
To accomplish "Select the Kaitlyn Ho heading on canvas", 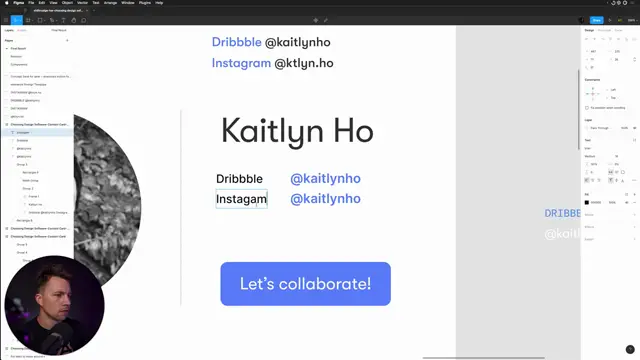I will 297,131.
